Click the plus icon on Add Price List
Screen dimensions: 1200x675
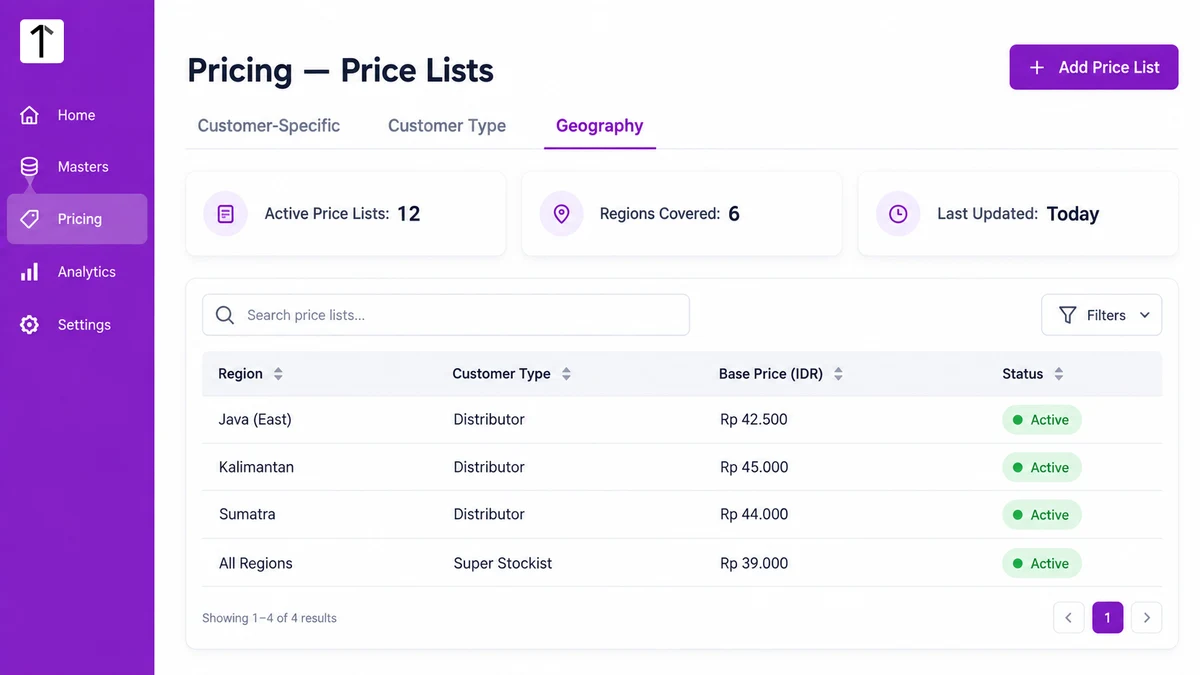pyautogui.click(x=1037, y=67)
